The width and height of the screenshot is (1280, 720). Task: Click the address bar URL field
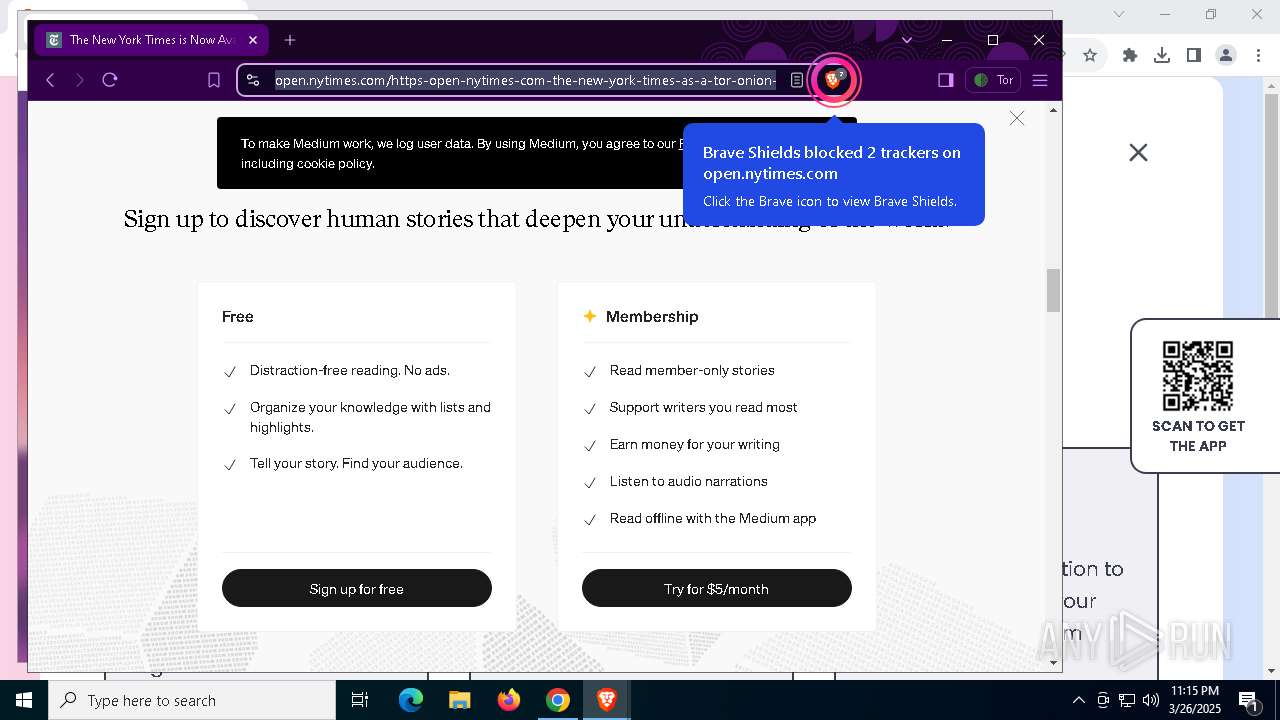coord(525,80)
